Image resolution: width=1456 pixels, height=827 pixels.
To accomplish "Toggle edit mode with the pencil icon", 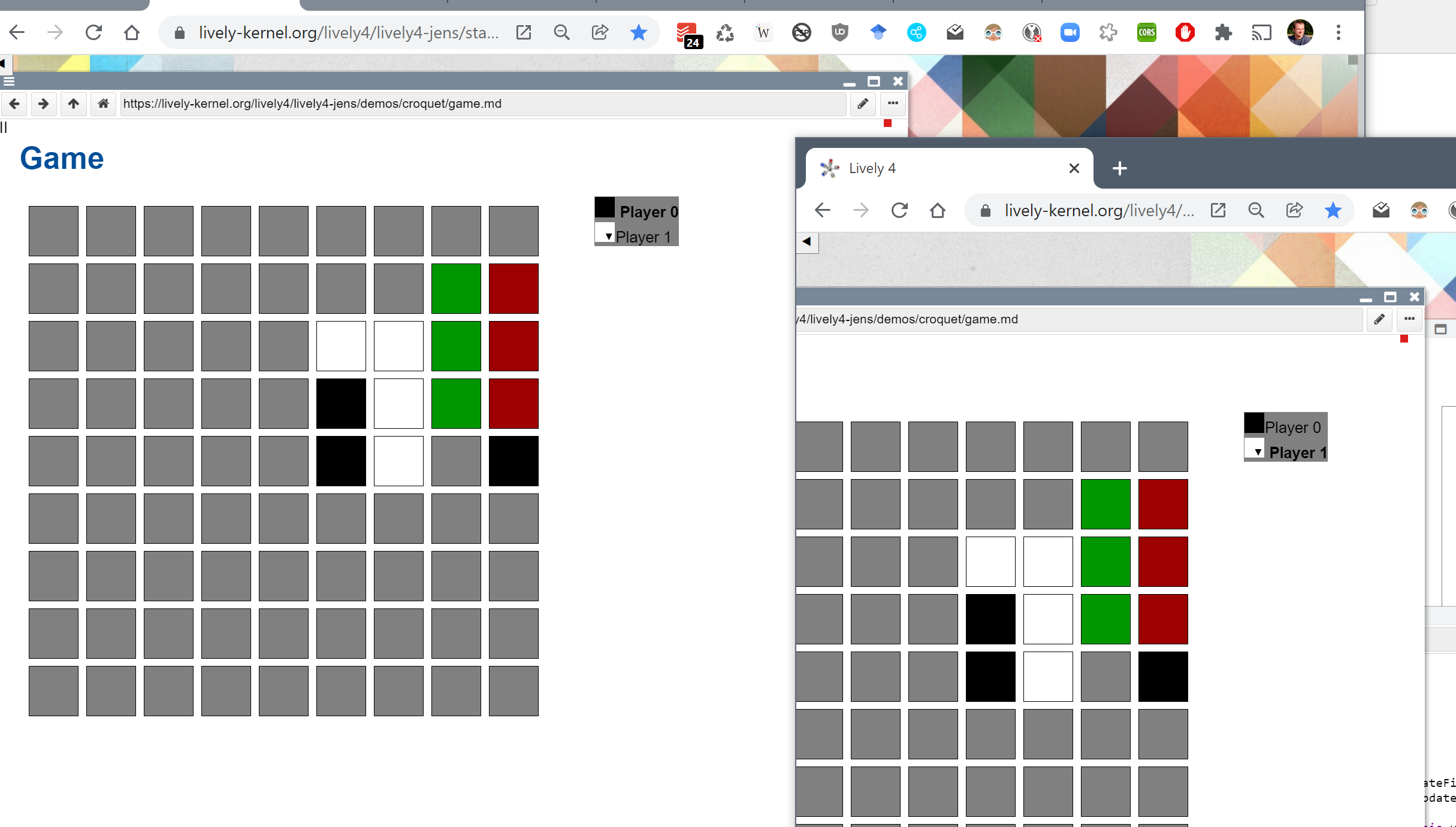I will click(x=863, y=104).
